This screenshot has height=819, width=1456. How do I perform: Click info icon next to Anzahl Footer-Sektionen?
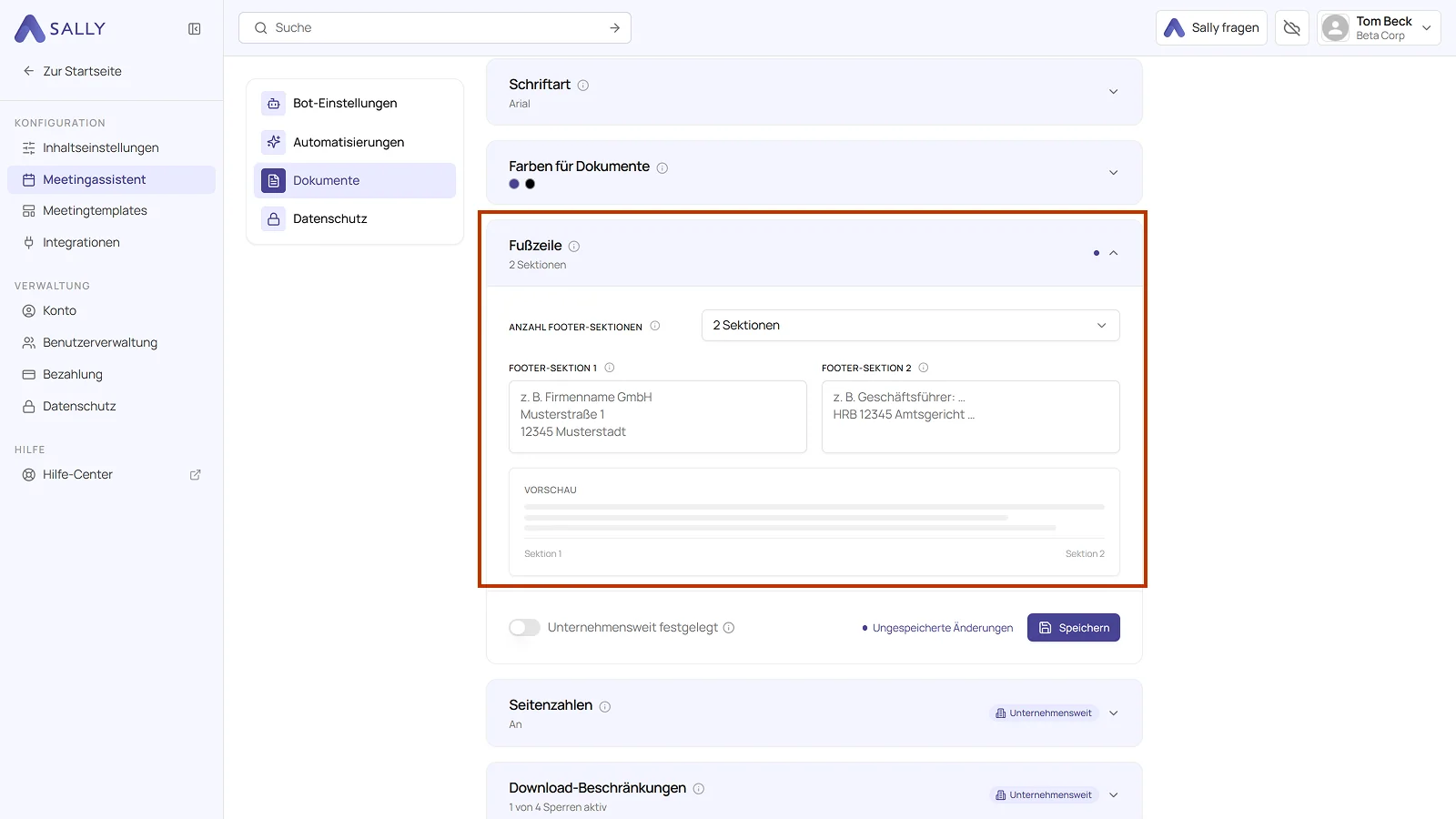[654, 326]
